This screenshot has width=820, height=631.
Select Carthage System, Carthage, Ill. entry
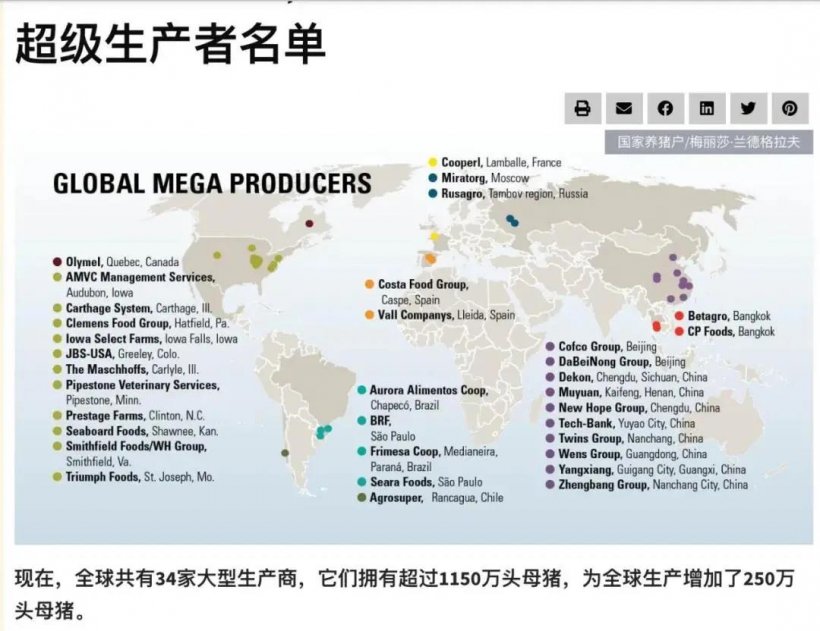coord(132,308)
